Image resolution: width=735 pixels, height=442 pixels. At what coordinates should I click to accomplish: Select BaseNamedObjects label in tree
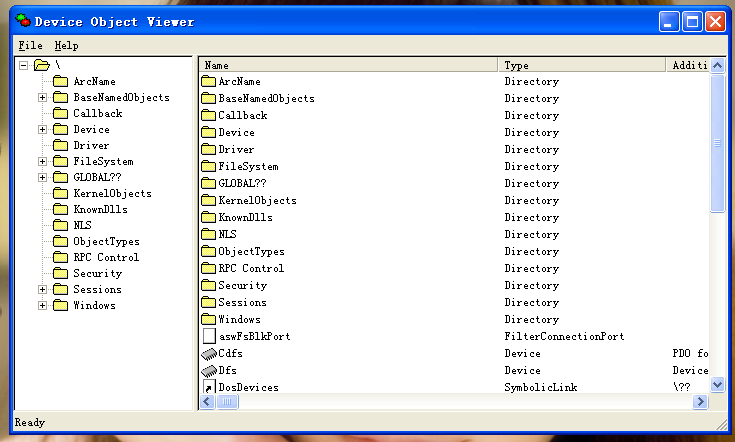click(121, 97)
